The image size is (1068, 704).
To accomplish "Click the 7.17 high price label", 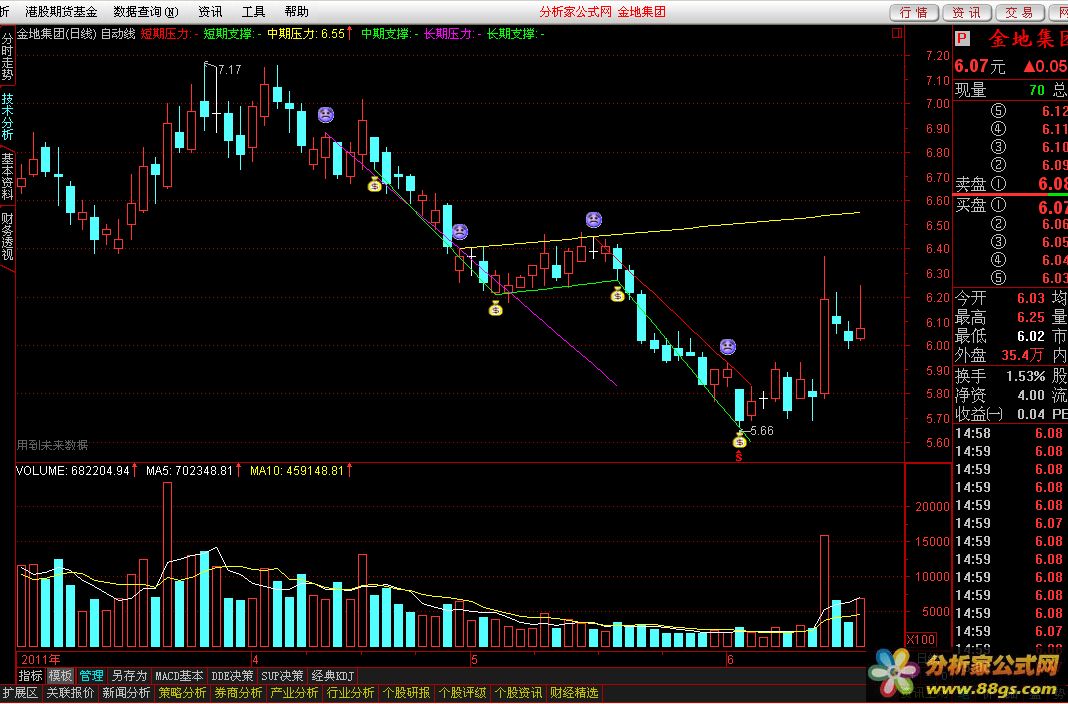I will click(x=230, y=69).
